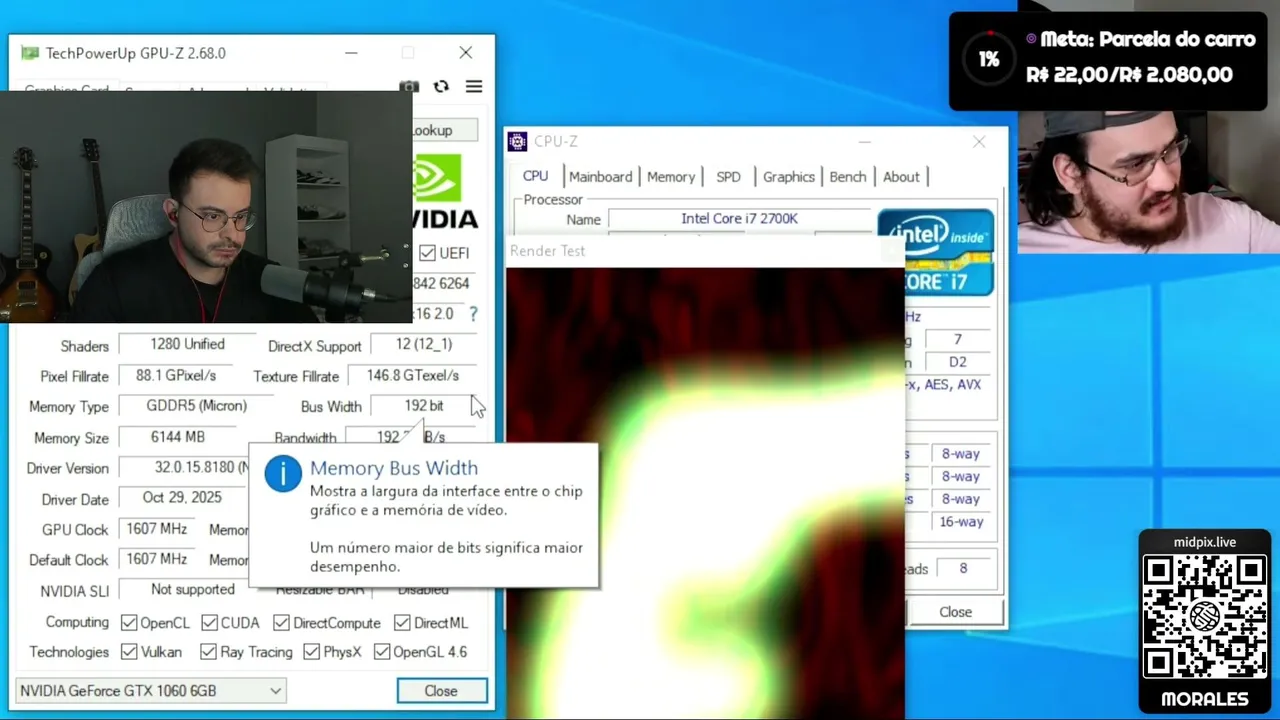Open the Mainboard tab in CPU-Z

point(601,177)
